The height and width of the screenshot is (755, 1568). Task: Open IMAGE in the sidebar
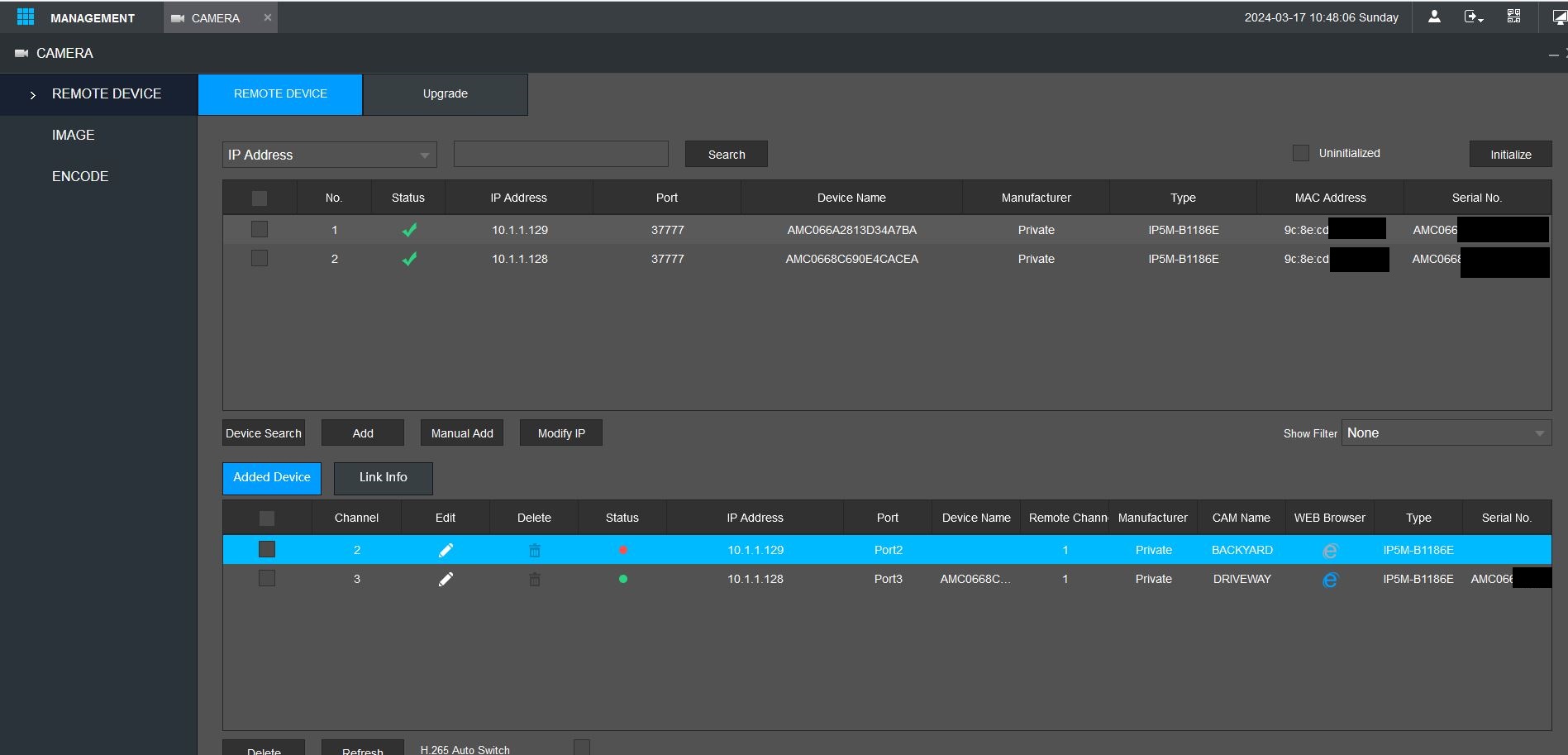point(73,135)
